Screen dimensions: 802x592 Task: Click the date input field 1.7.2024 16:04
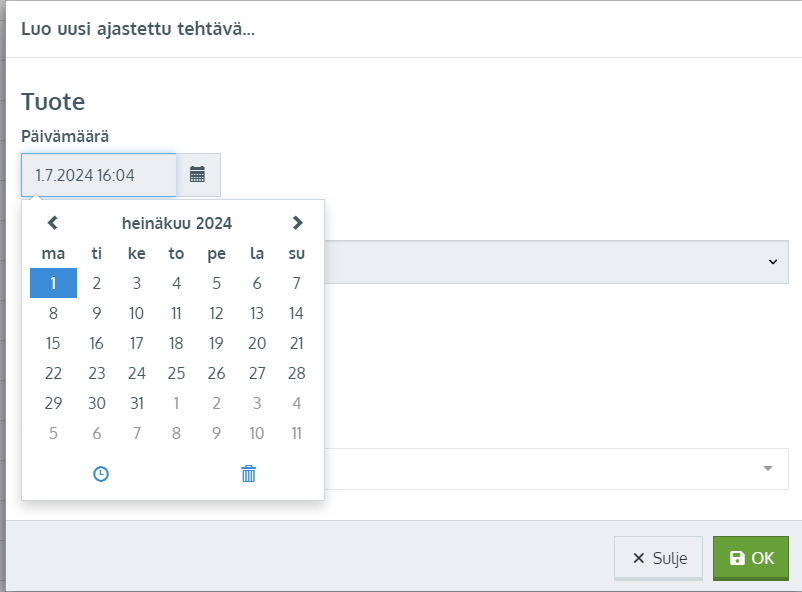[x=99, y=175]
